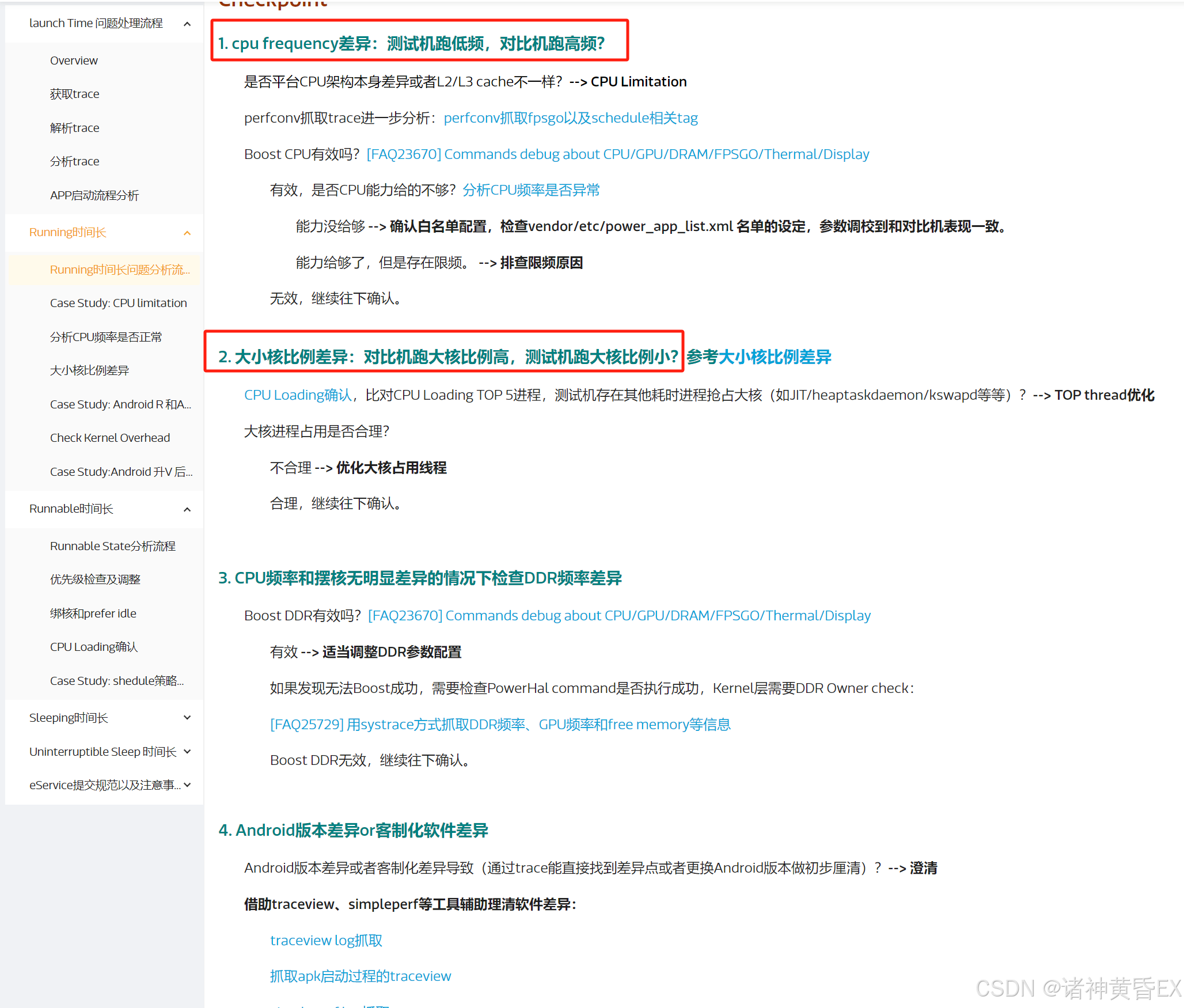The image size is (1184, 1008).
Task: Click bold text CPU Limitation
Action: coord(639,82)
